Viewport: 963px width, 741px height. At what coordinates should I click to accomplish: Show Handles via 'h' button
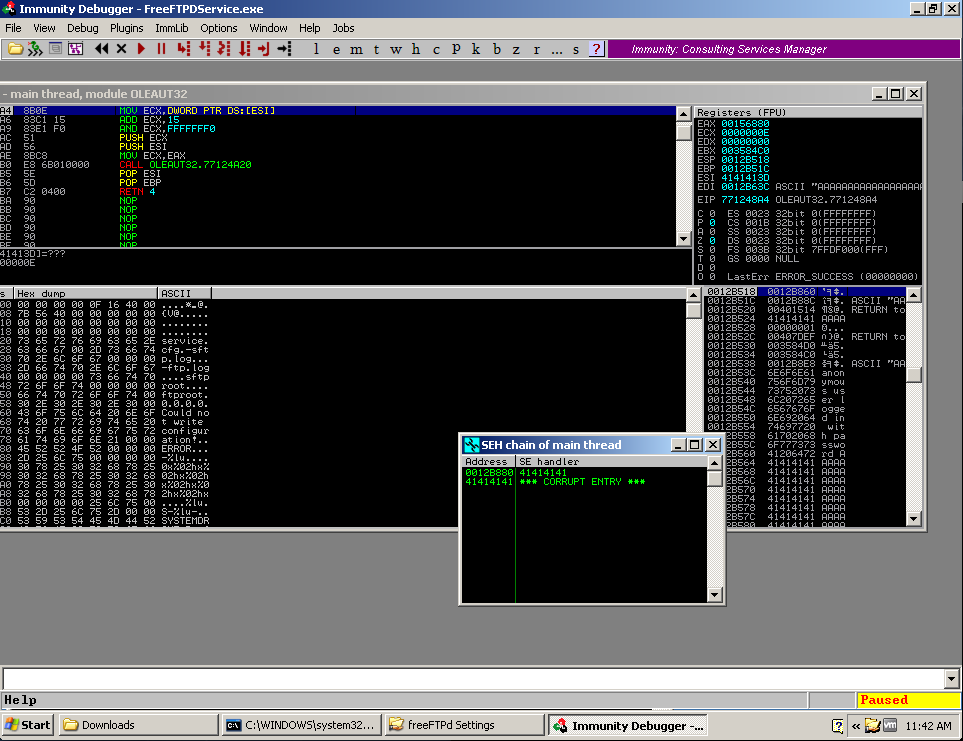(x=416, y=49)
